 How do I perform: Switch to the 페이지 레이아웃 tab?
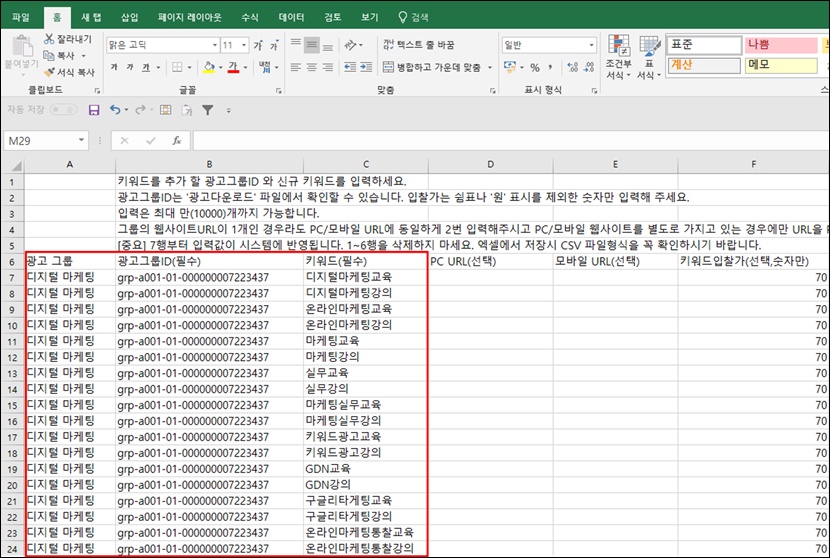point(190,17)
